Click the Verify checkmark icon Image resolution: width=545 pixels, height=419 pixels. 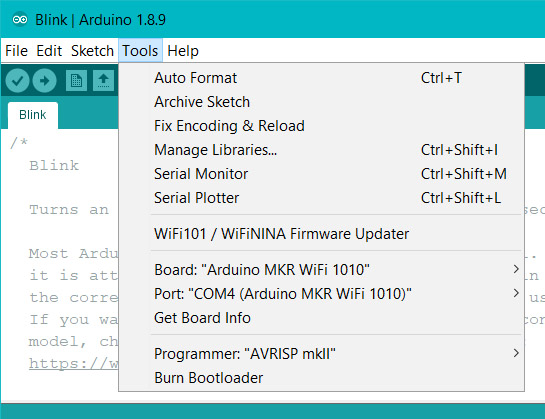click(17, 81)
